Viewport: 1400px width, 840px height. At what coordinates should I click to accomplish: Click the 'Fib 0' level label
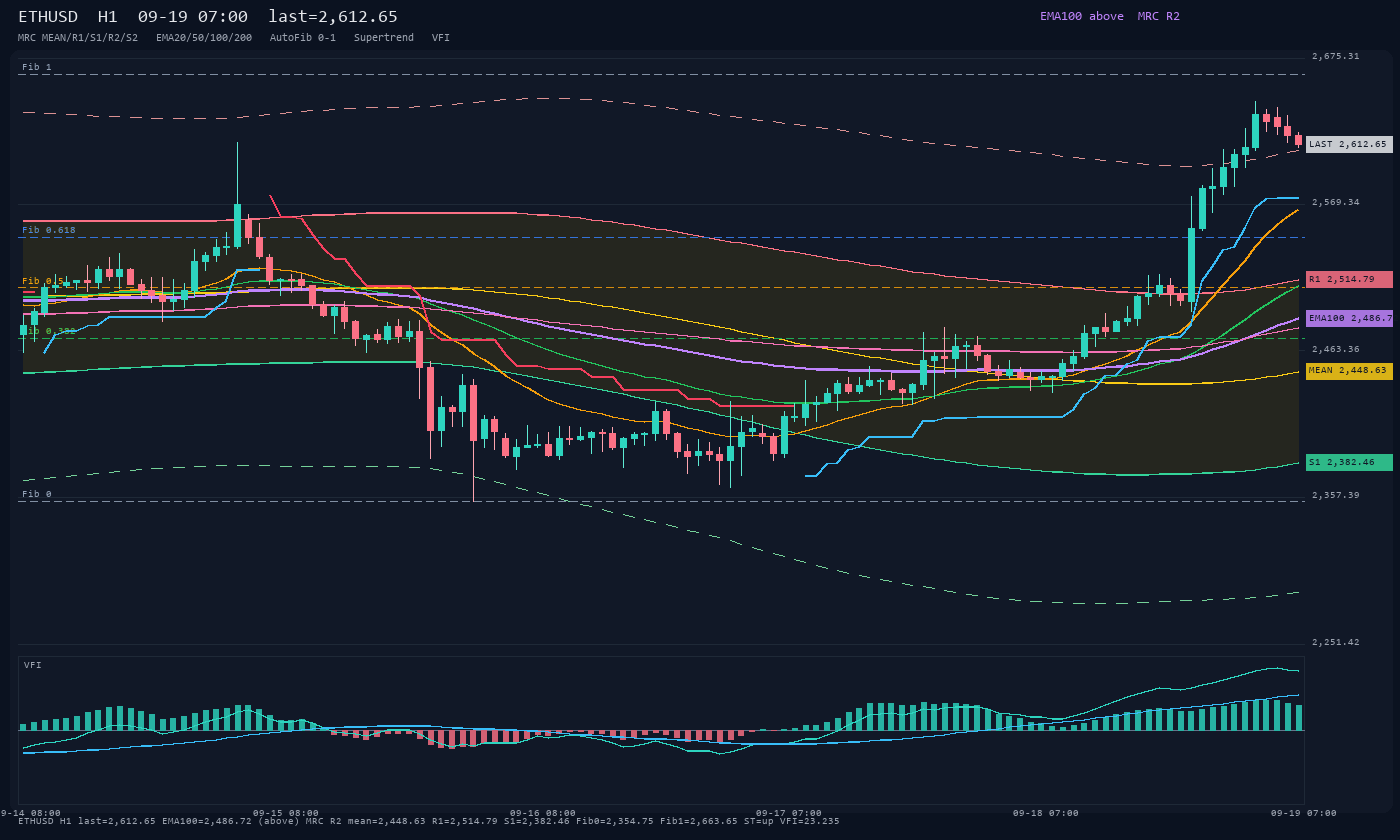pyautogui.click(x=37, y=494)
